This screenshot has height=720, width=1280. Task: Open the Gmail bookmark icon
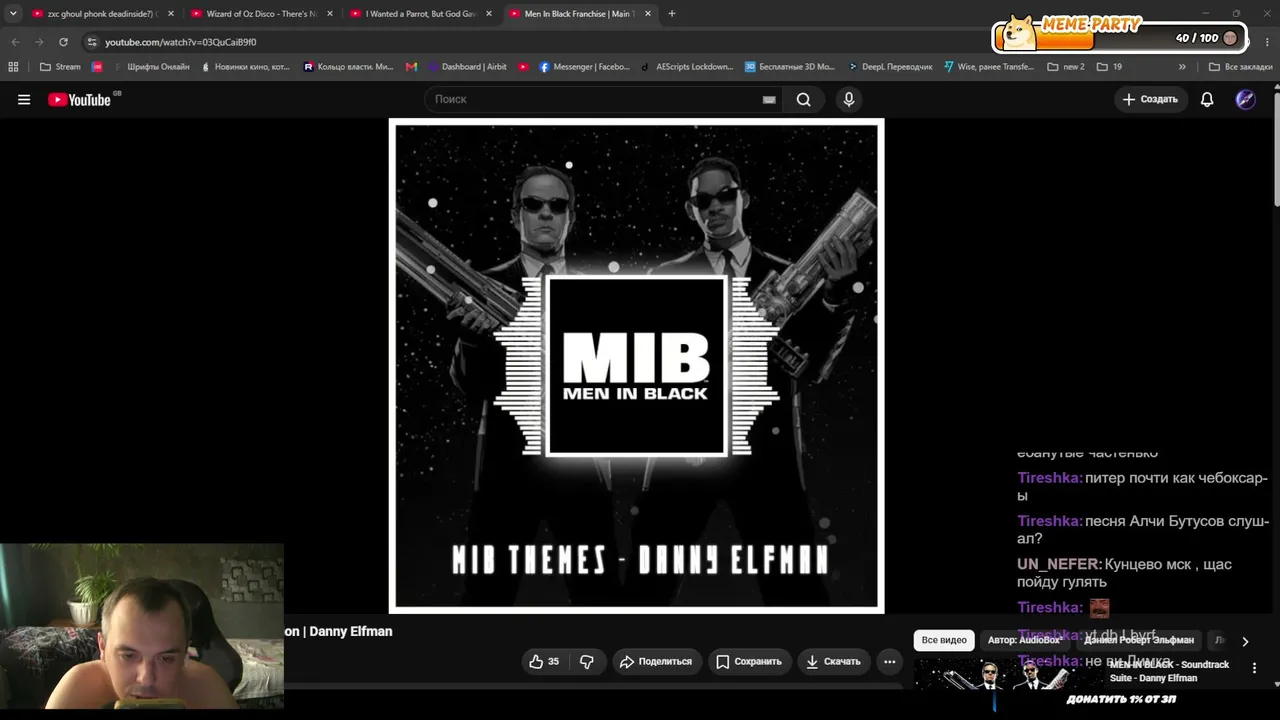411,67
